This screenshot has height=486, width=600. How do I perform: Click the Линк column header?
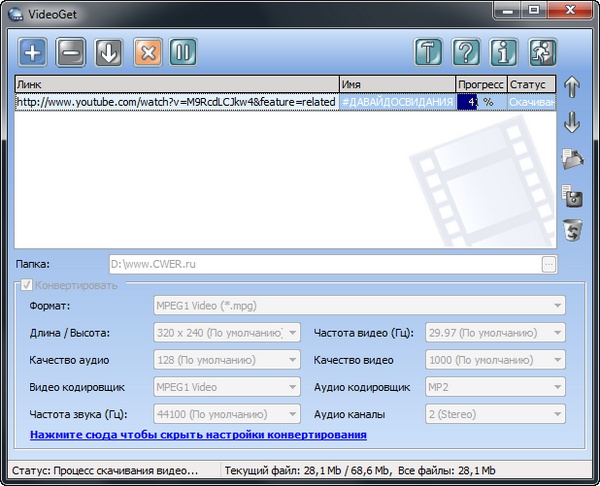point(176,85)
